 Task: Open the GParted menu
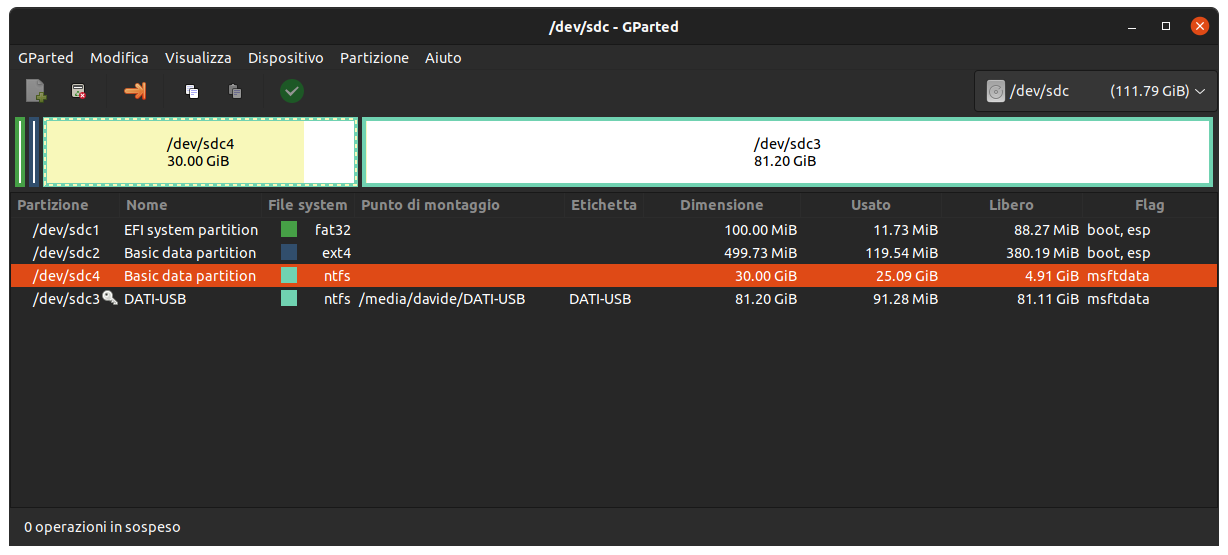(46, 58)
